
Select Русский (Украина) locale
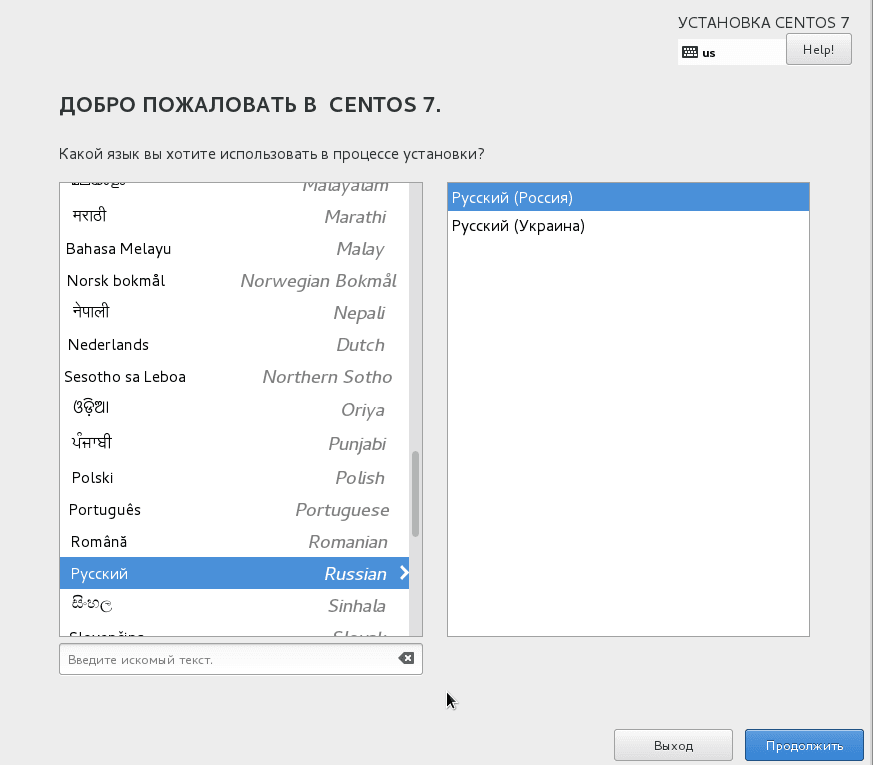(628, 225)
